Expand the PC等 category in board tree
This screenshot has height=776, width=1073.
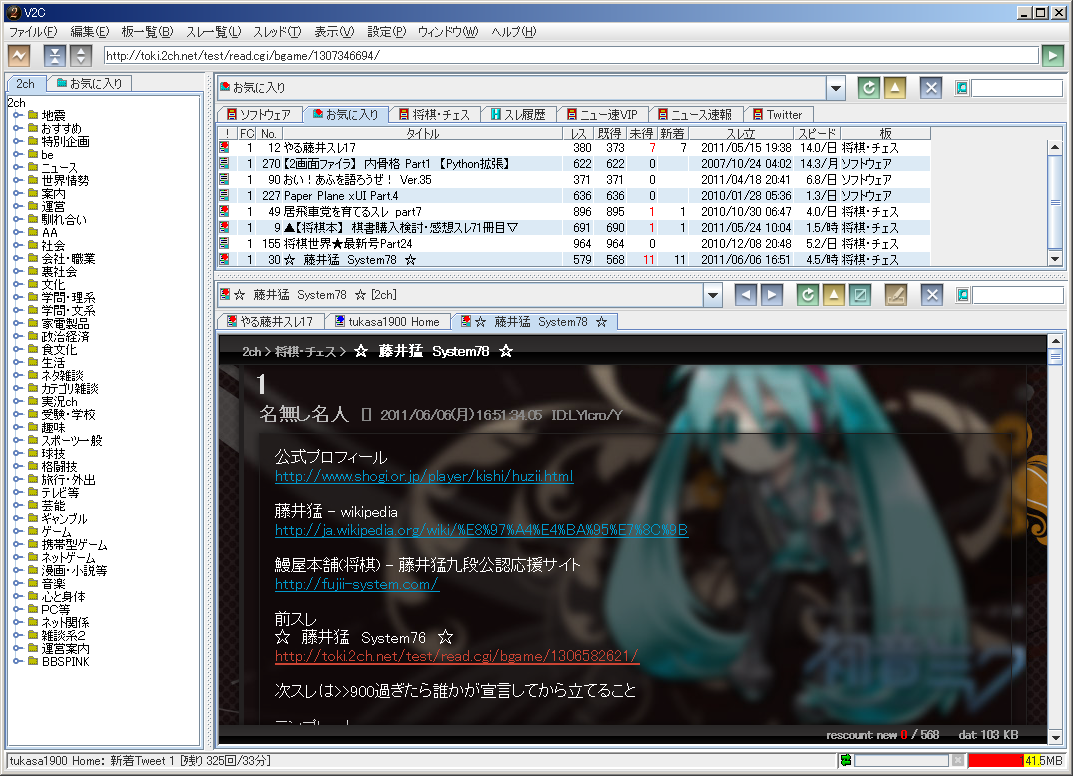pos(18,610)
